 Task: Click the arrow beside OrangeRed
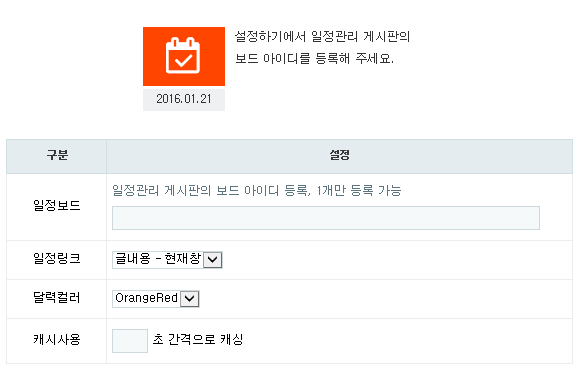tap(190, 299)
